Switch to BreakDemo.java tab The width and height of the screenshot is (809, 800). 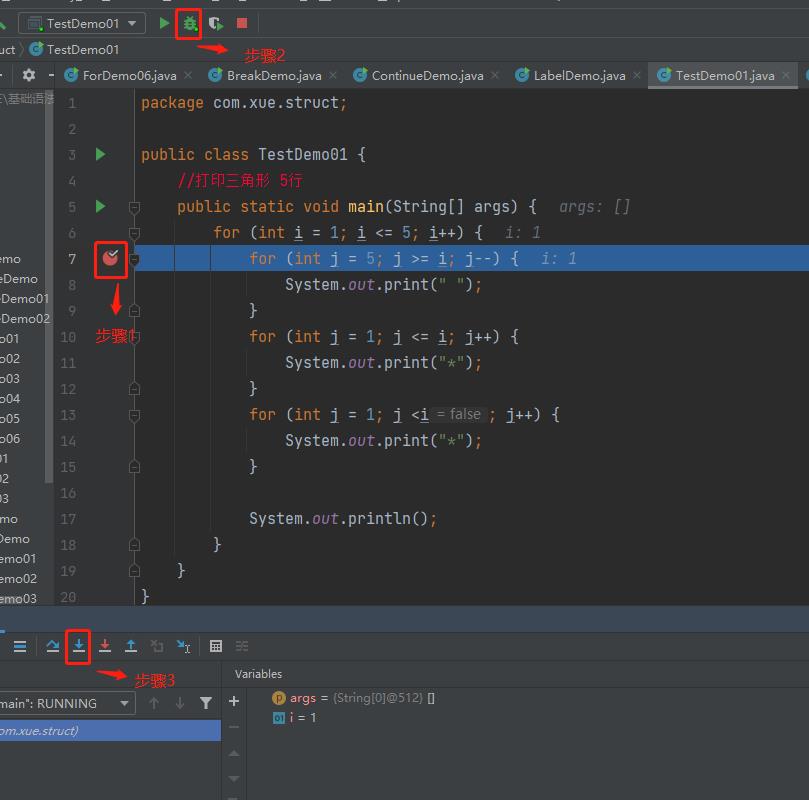coord(274,76)
